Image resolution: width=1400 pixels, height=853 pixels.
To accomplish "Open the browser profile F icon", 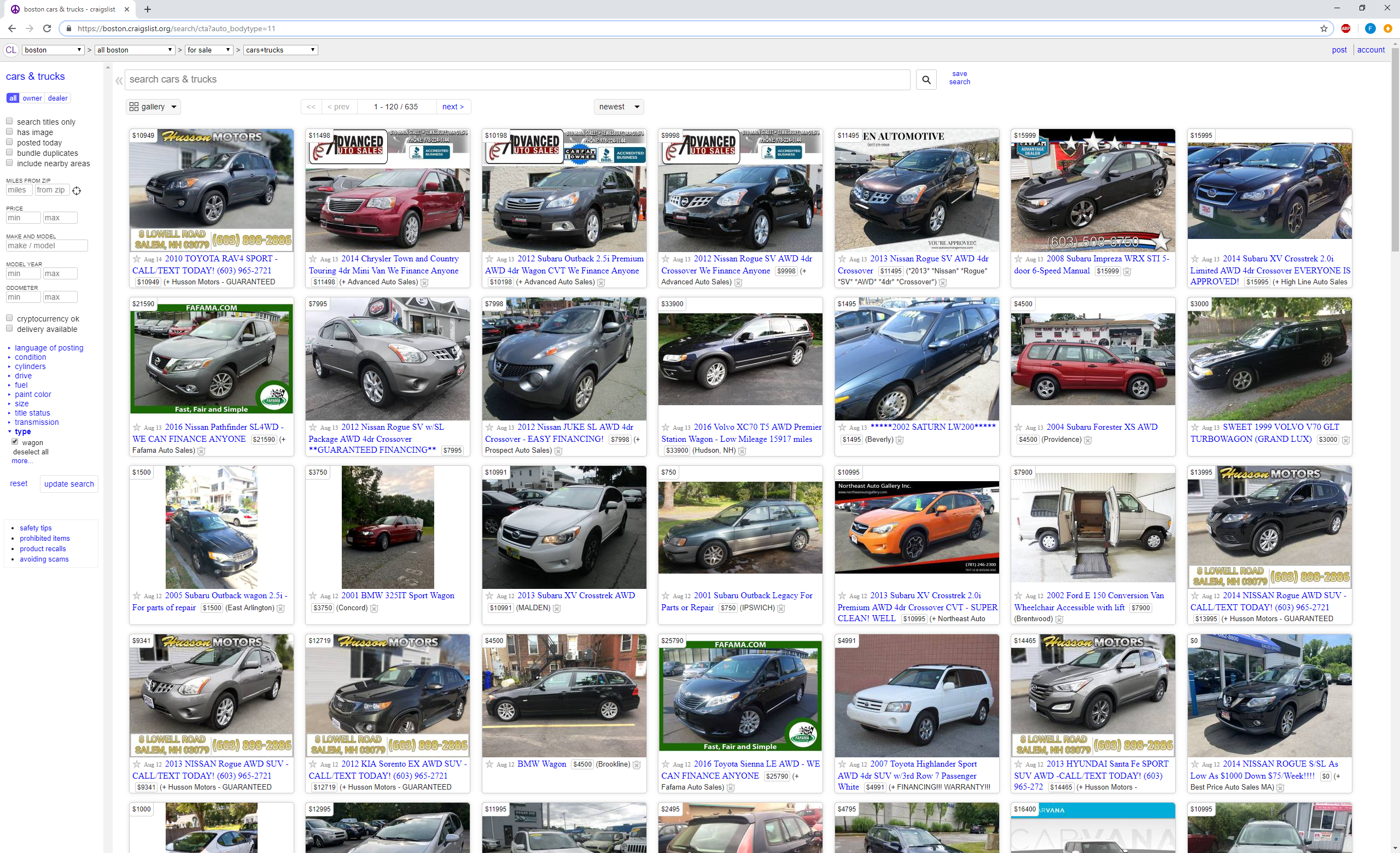I will tap(1370, 28).
